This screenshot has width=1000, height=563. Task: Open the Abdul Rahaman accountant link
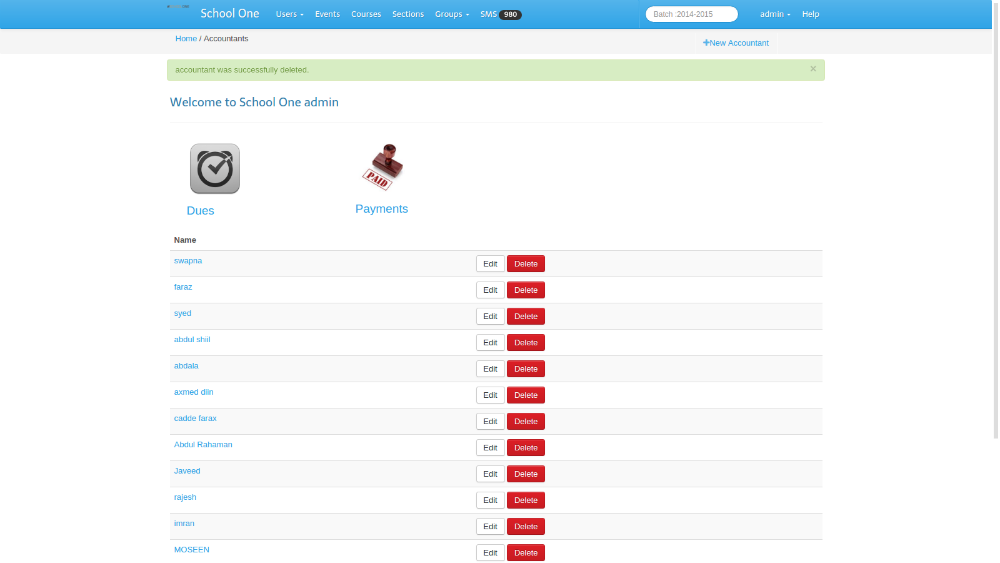pyautogui.click(x=203, y=444)
